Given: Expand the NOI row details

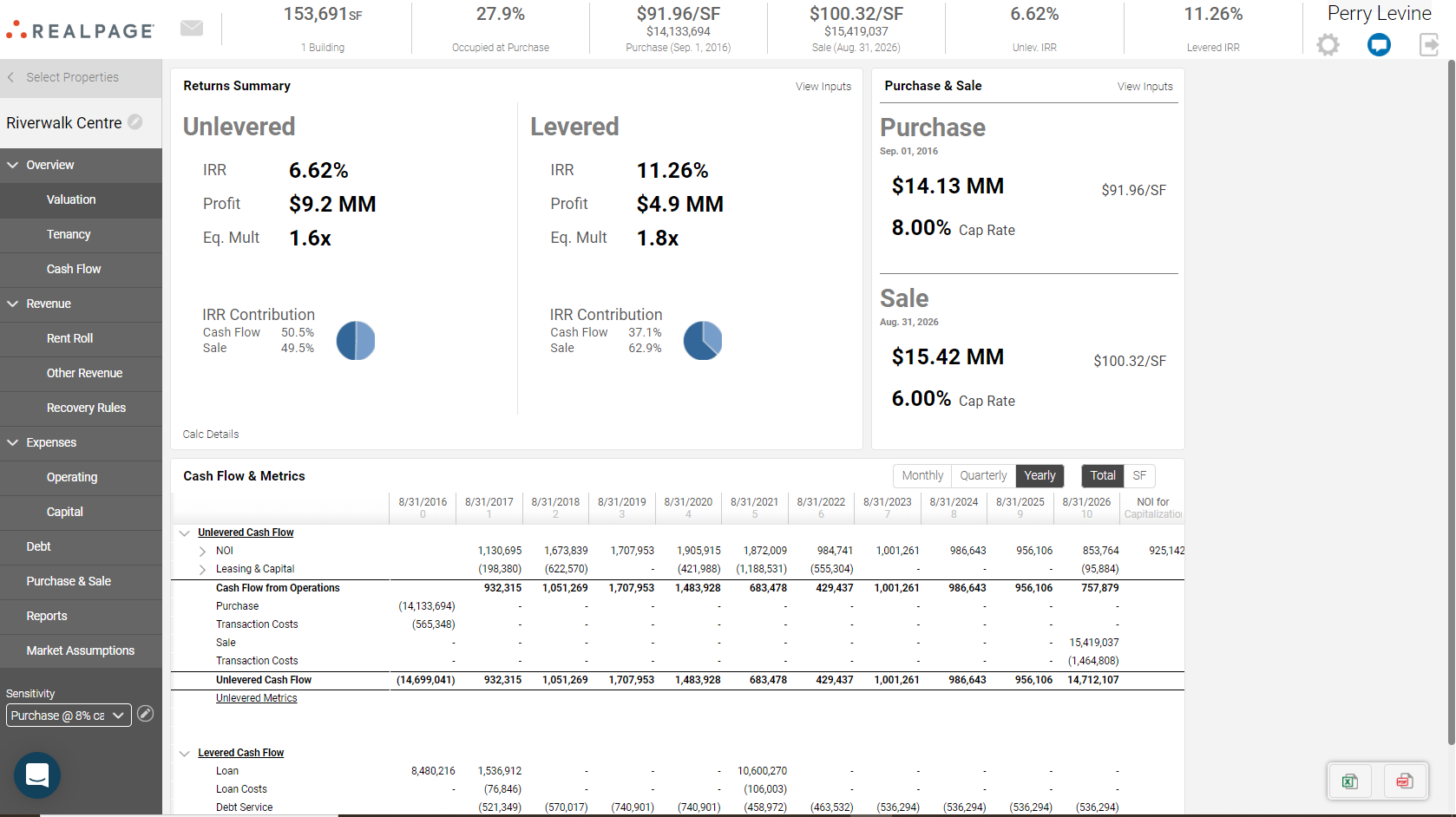Looking at the screenshot, I should [203, 551].
